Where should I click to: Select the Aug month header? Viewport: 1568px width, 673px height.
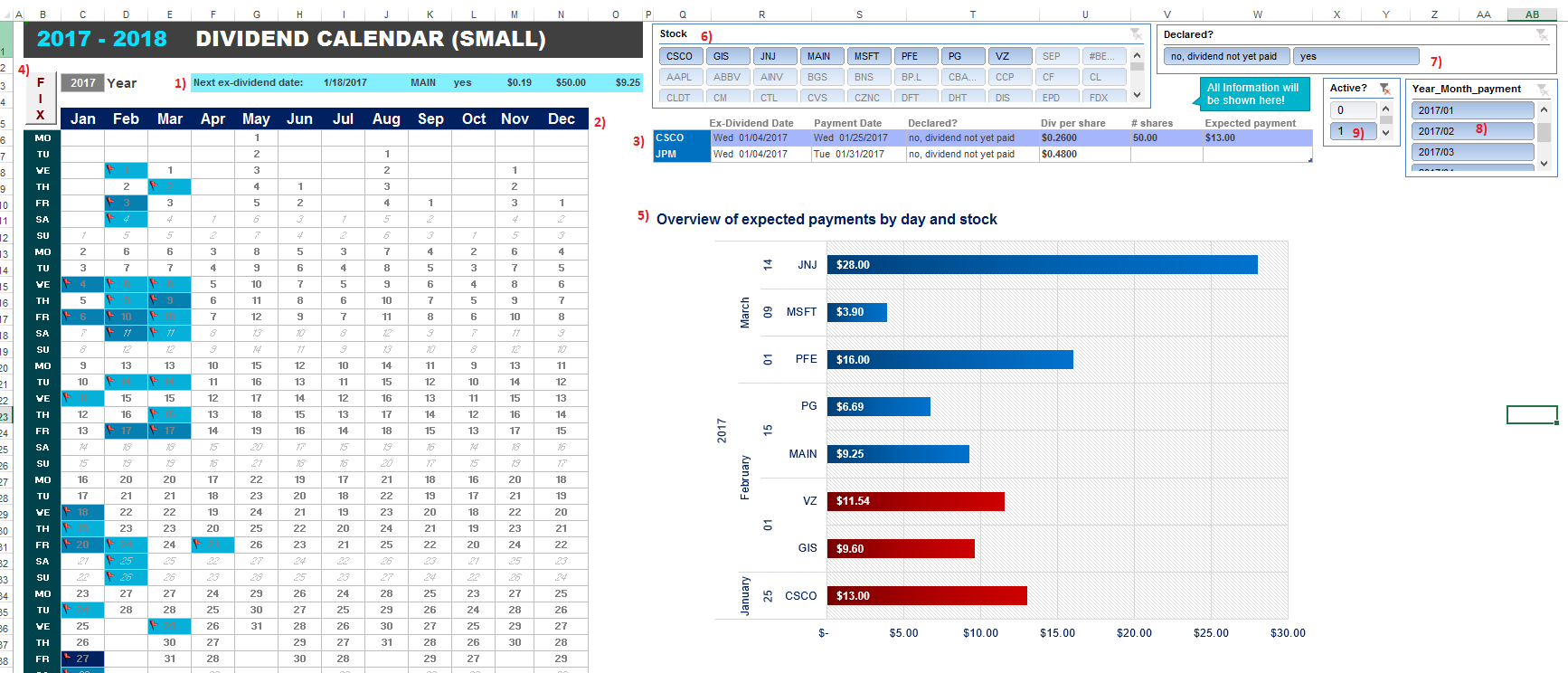pos(386,118)
